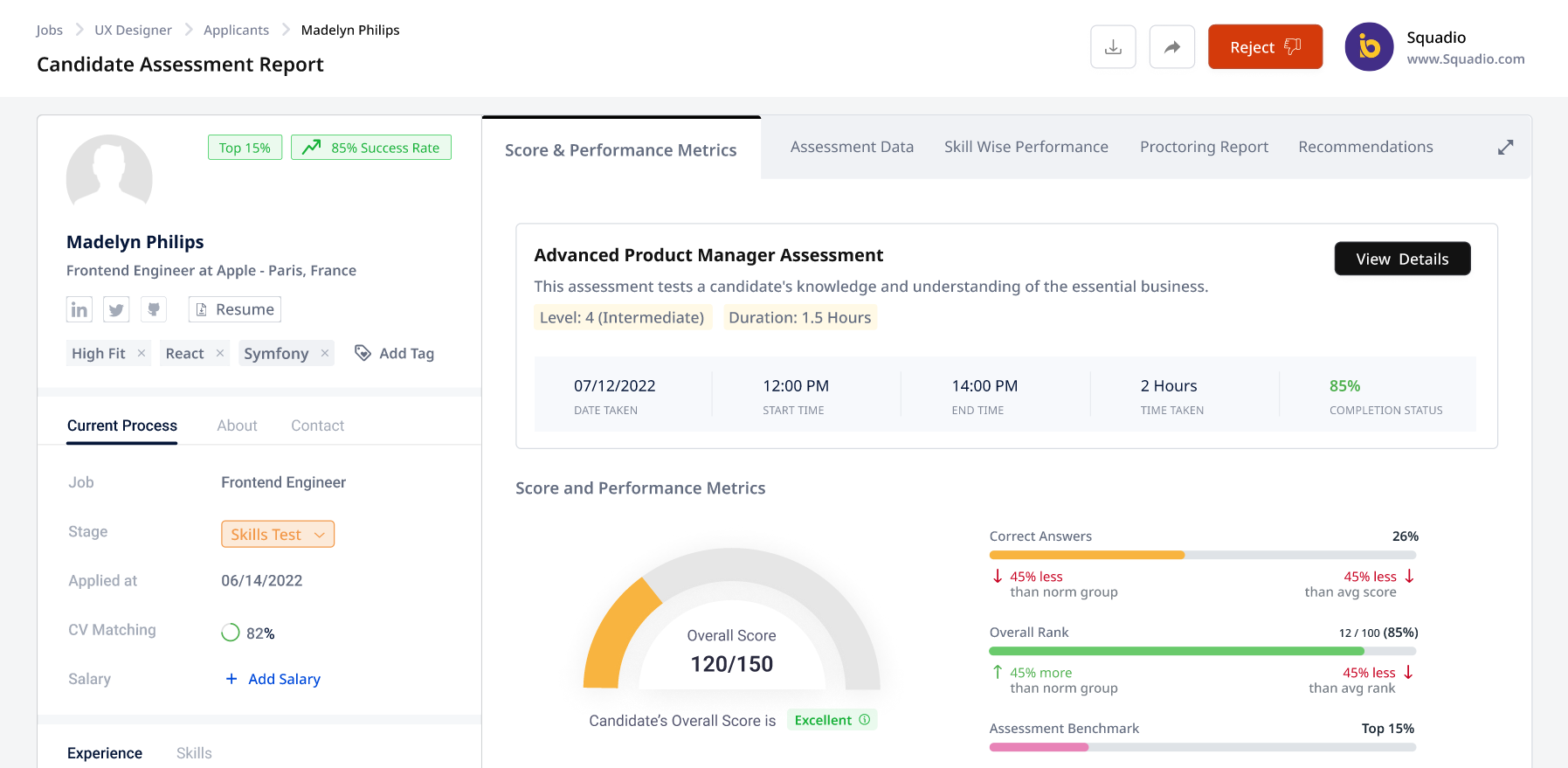
Task: Remove the High Fit tag
Action: tap(142, 353)
